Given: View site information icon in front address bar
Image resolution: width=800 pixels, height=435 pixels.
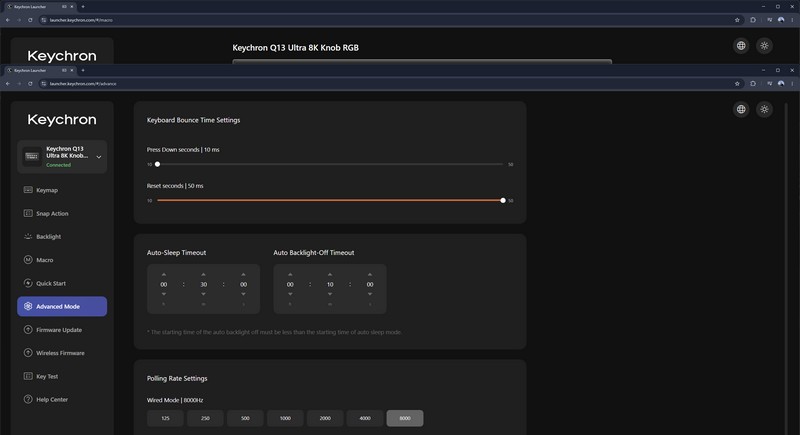Looking at the screenshot, I should coord(44,84).
